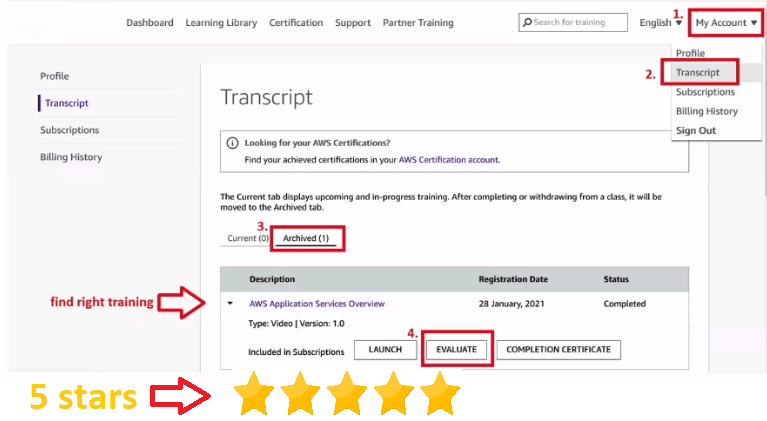Switch to the Archived (1) tab
Viewport: 767px width, 421px height.
tap(306, 238)
